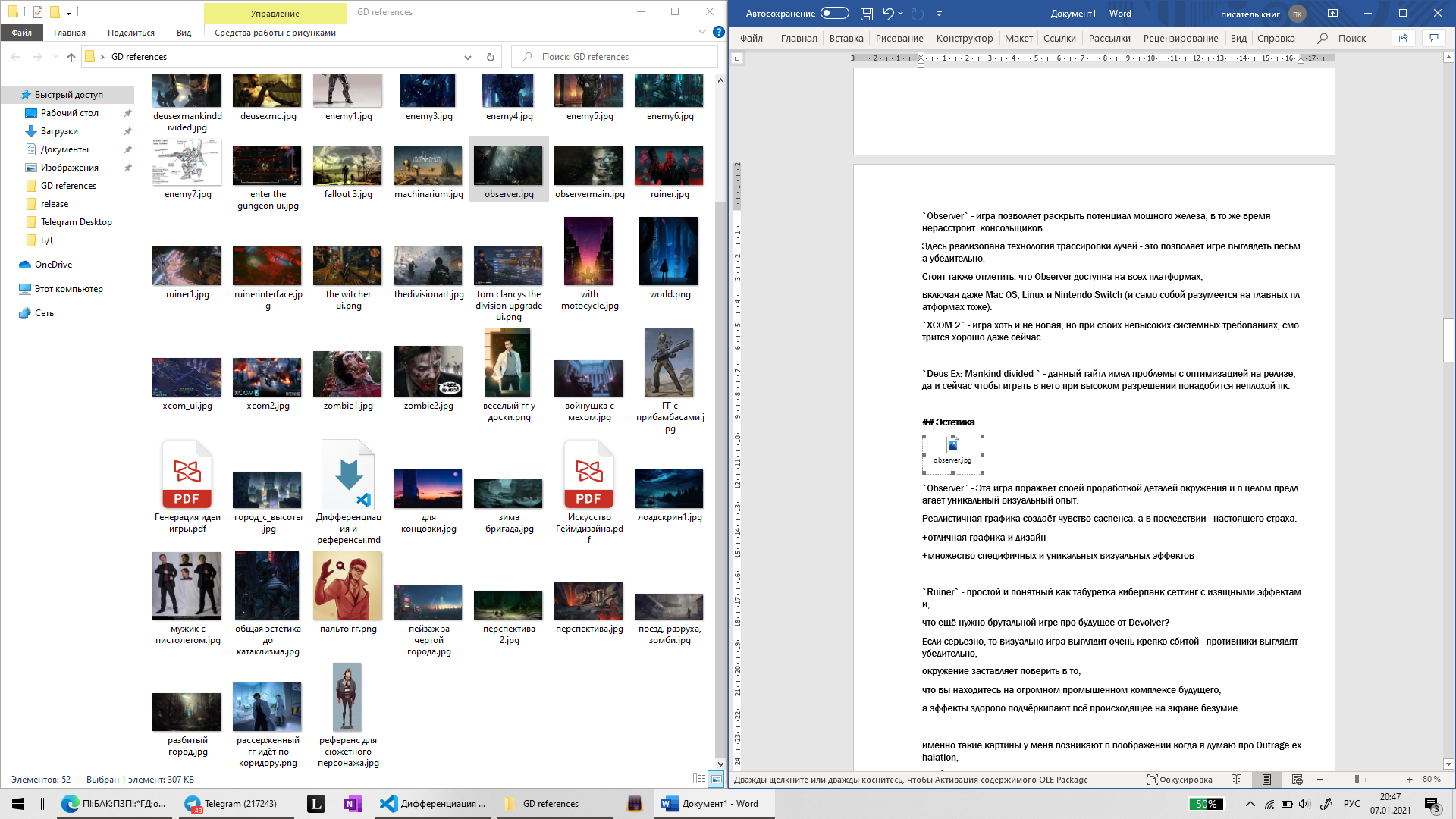This screenshot has width=1456, height=819.
Task: Switch to the Рецензирование tab in Word
Action: pos(1181,38)
